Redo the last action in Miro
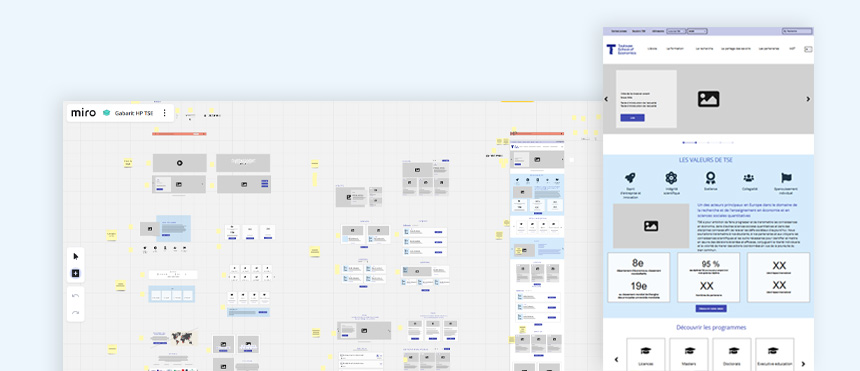This screenshot has width=860, height=371. [76, 312]
